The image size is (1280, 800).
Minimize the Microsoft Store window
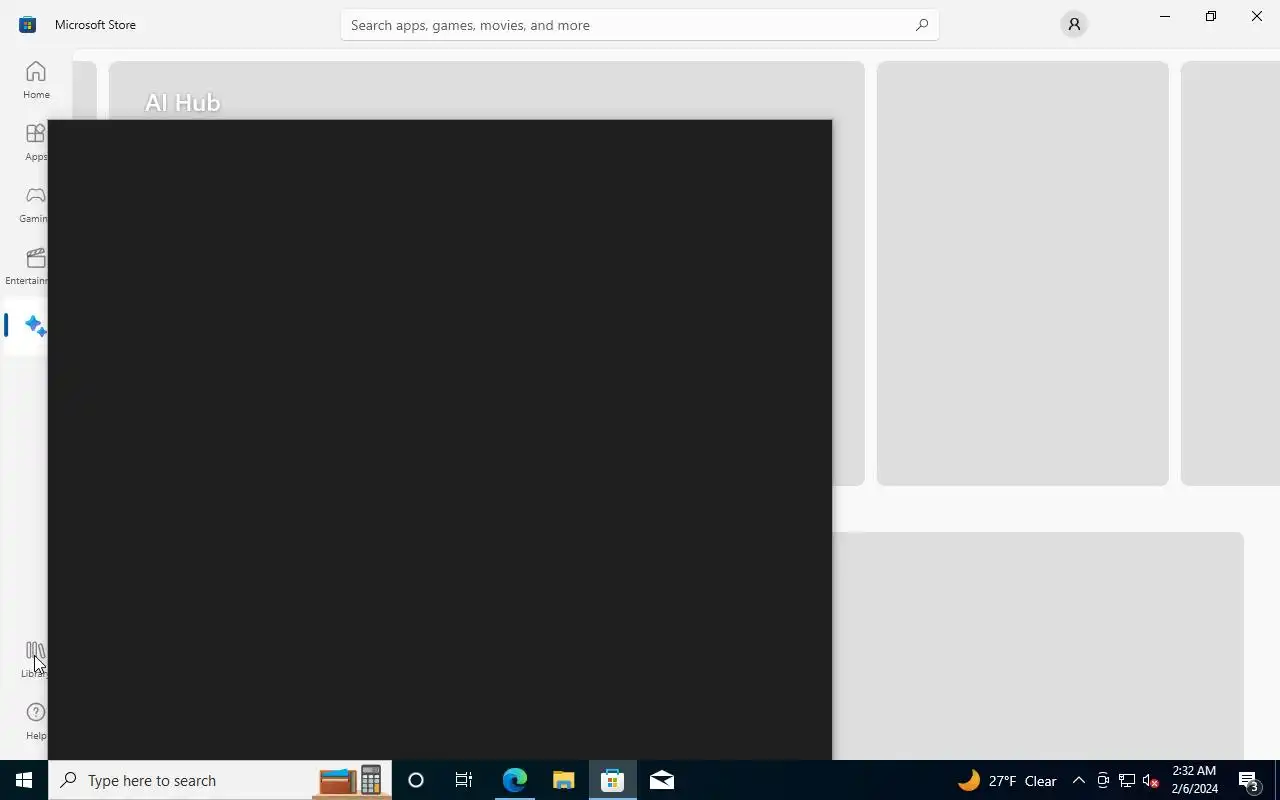pyautogui.click(x=1165, y=17)
